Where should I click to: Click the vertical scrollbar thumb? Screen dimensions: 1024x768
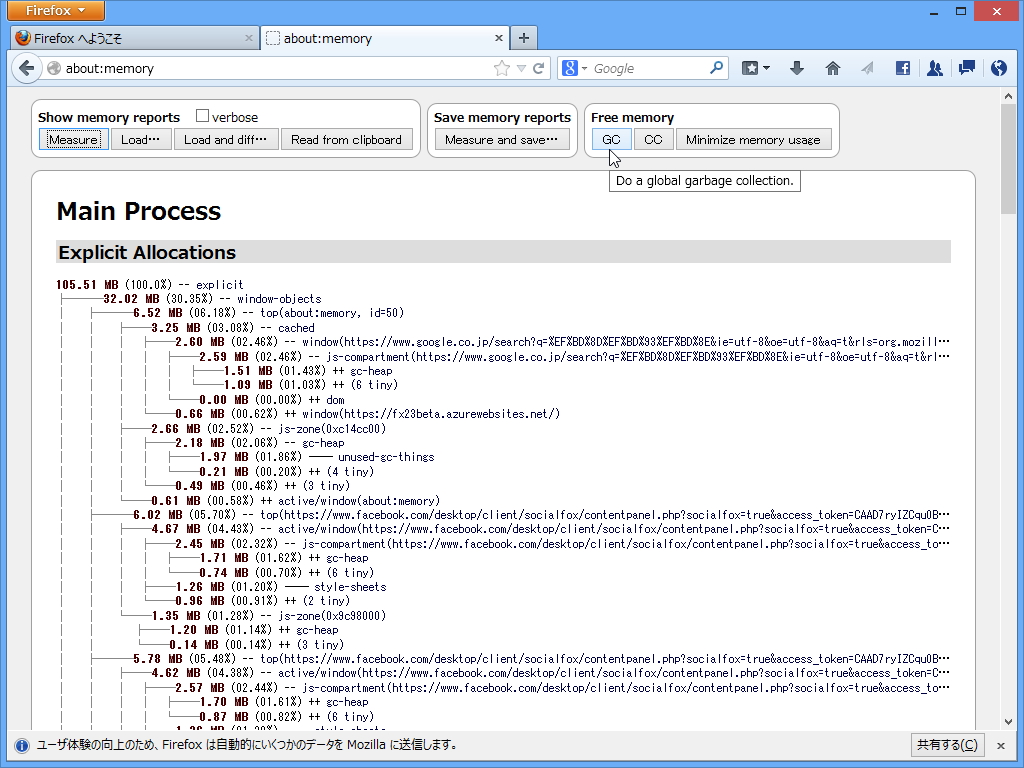point(1008,159)
